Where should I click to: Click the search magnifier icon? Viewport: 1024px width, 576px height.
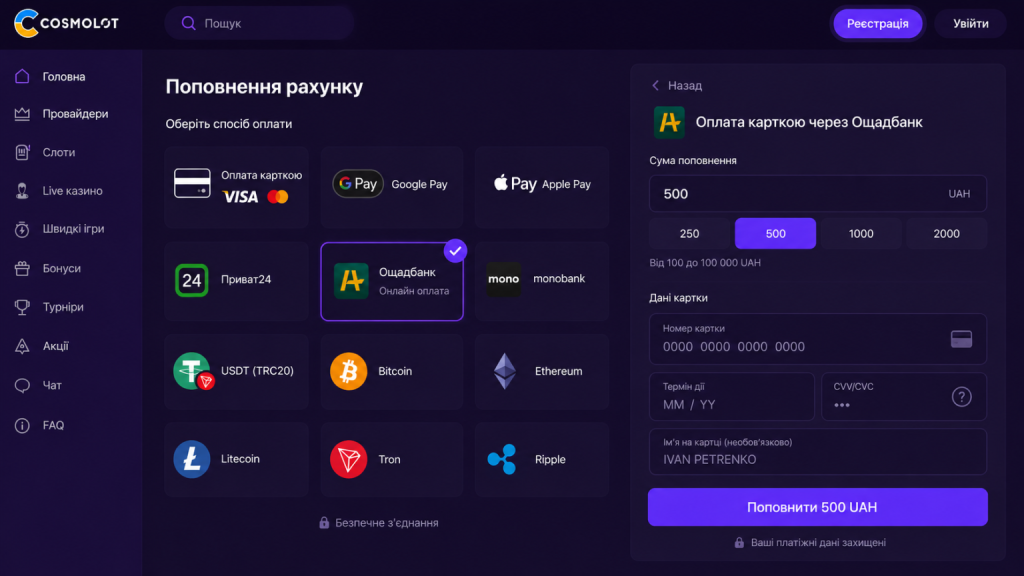189,24
